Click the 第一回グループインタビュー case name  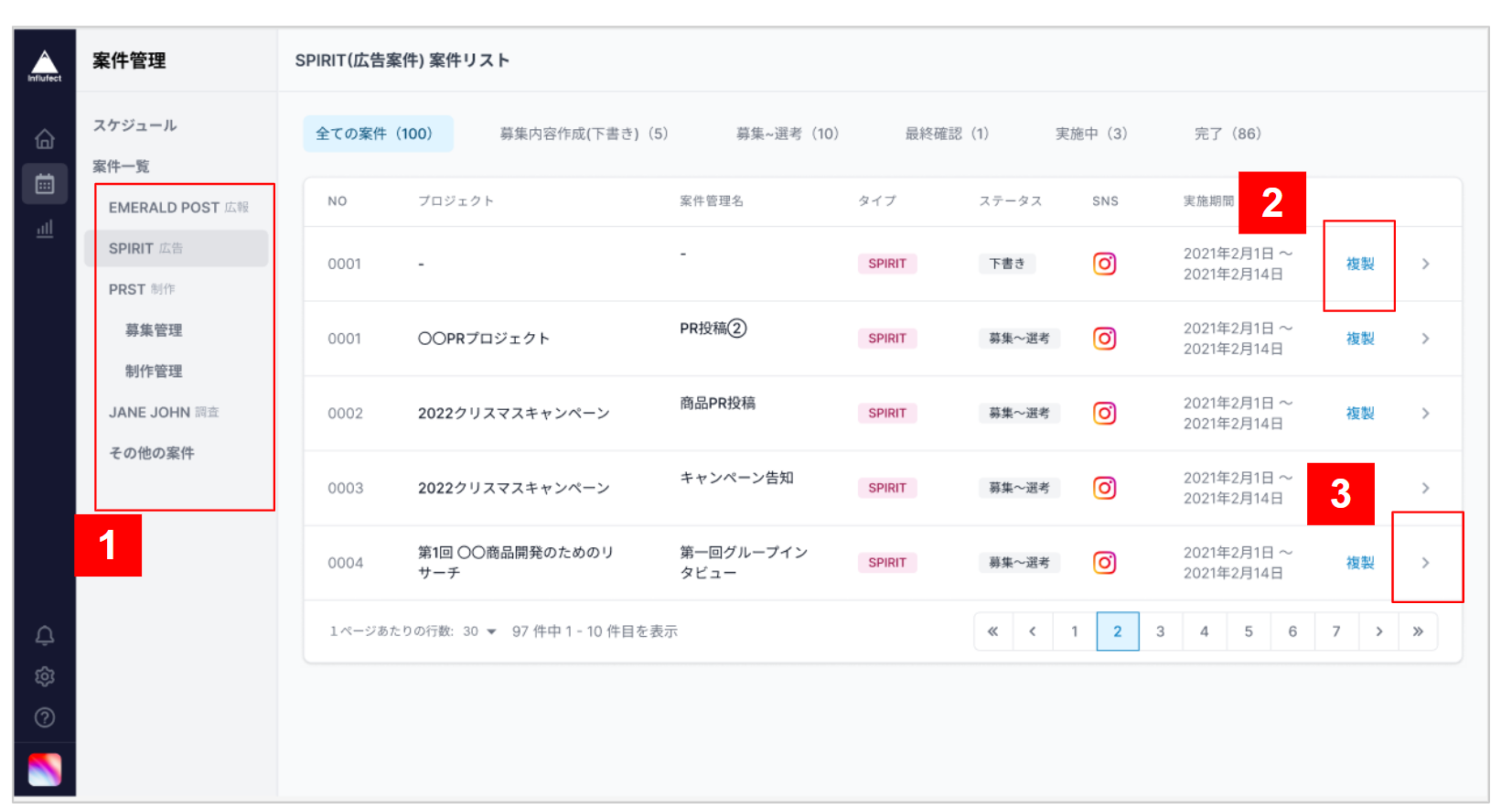[x=744, y=563]
